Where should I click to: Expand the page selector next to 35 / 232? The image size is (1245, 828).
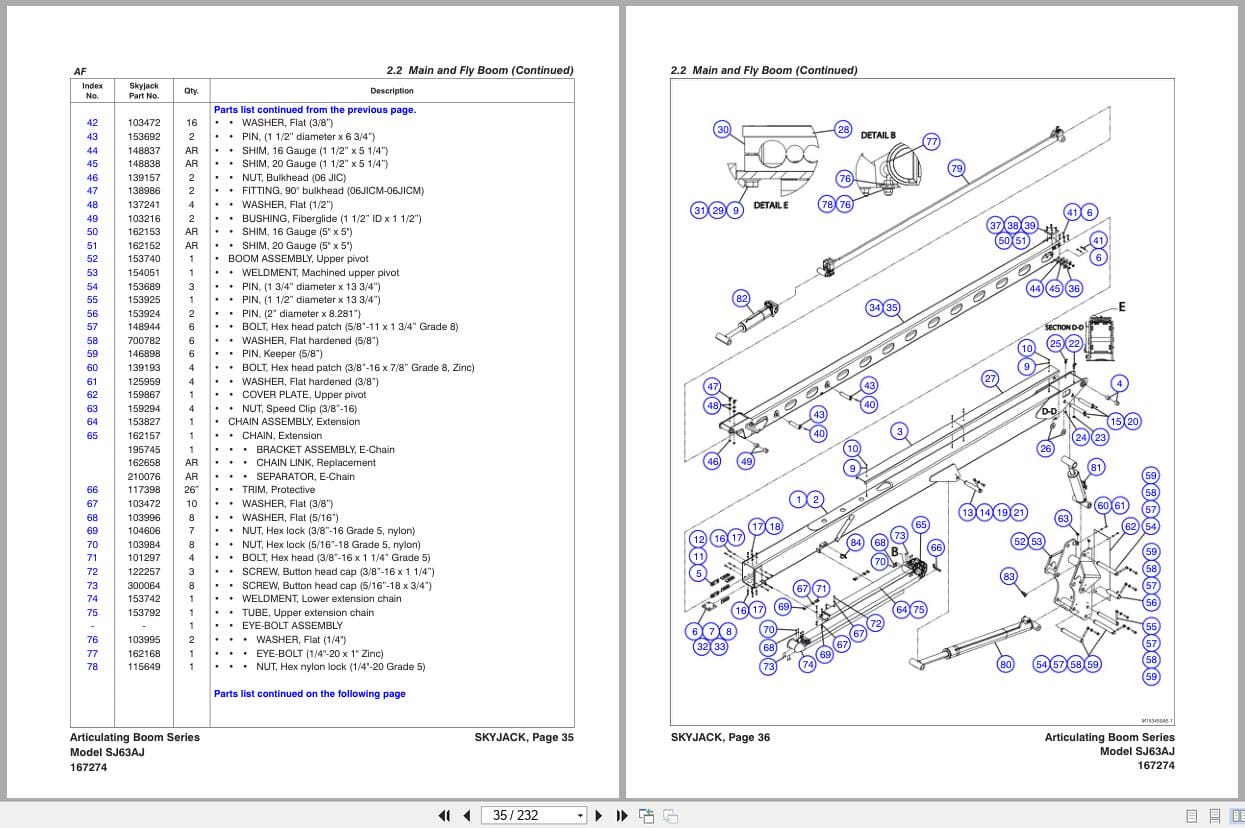pos(580,815)
